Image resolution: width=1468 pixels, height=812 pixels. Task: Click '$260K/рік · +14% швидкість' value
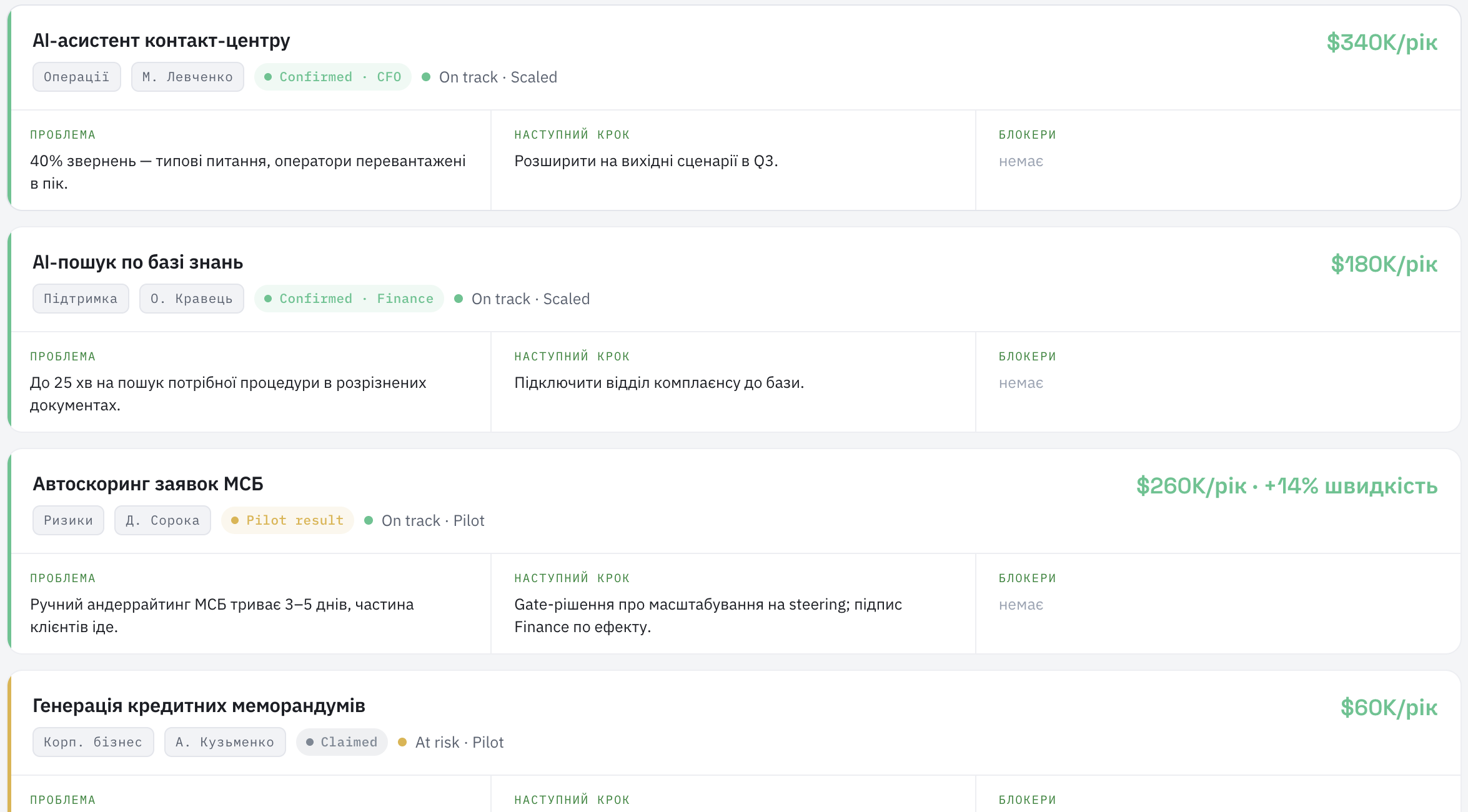1287,486
